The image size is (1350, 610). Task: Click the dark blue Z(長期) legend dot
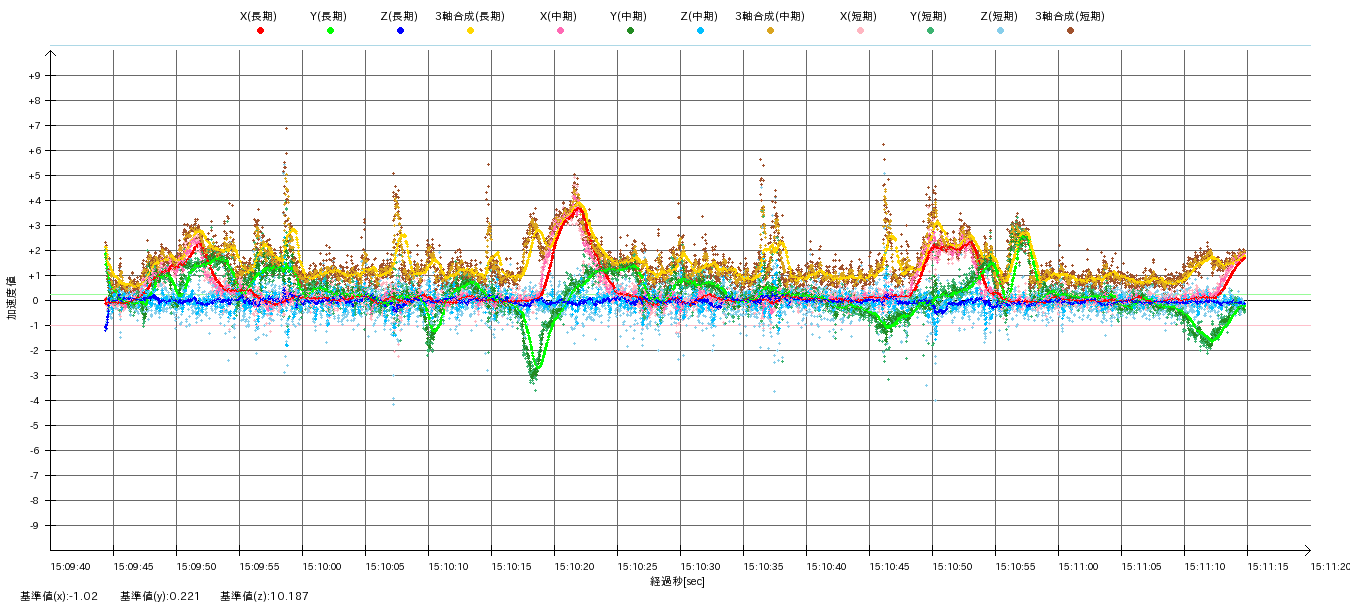click(x=400, y=31)
